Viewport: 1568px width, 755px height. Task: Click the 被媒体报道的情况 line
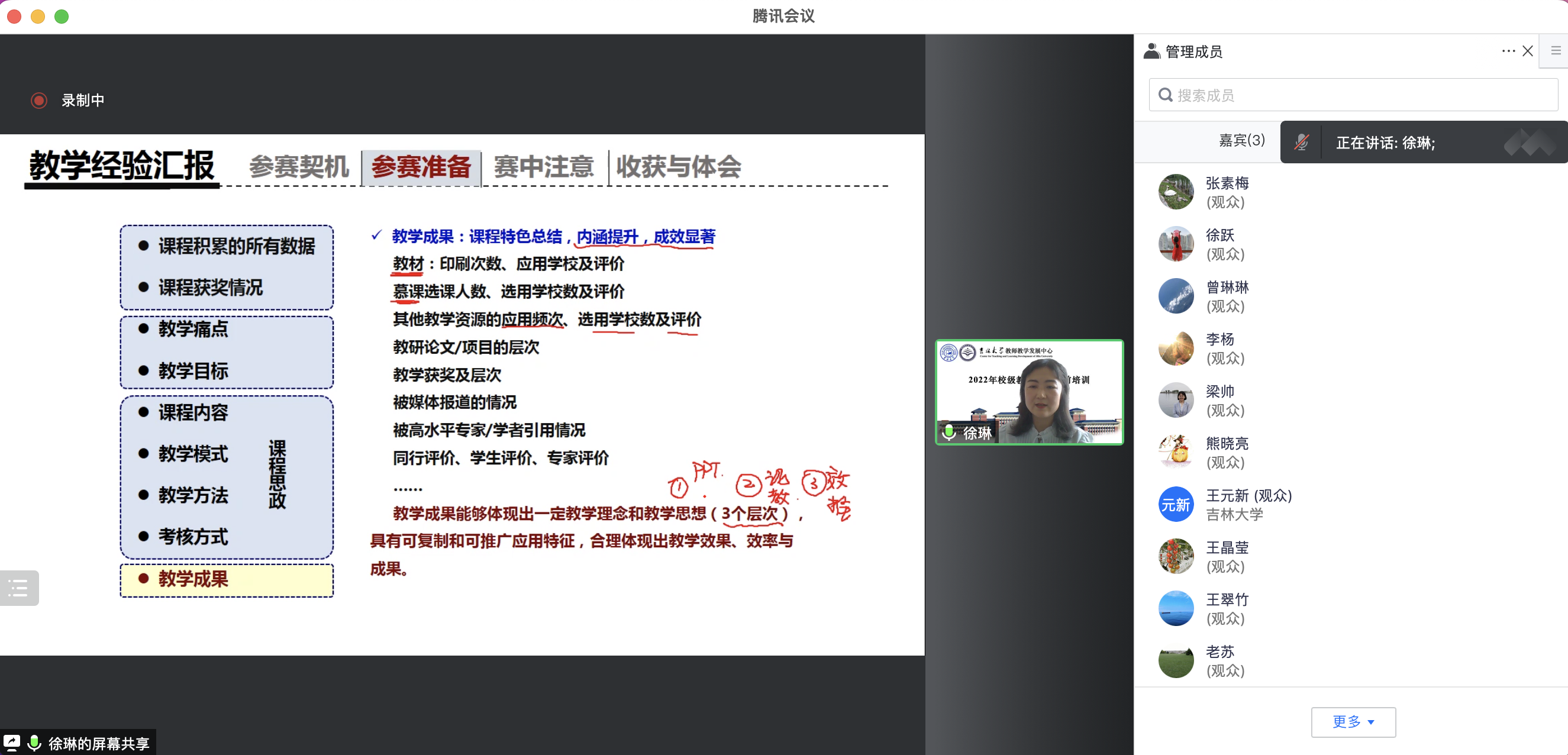(x=454, y=402)
